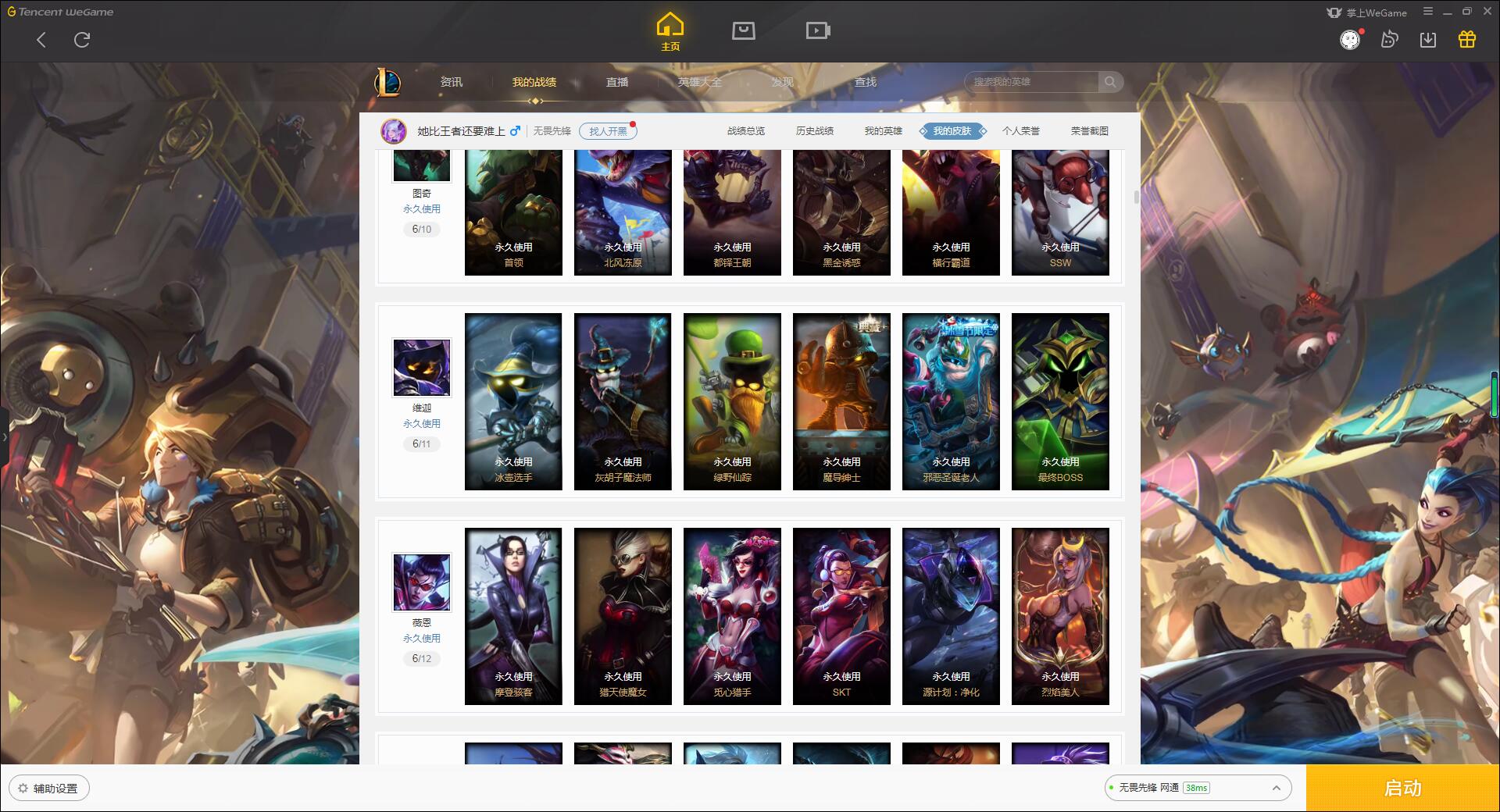The image size is (1500, 812).
Task: Open the SKT skin card
Action: pos(841,617)
